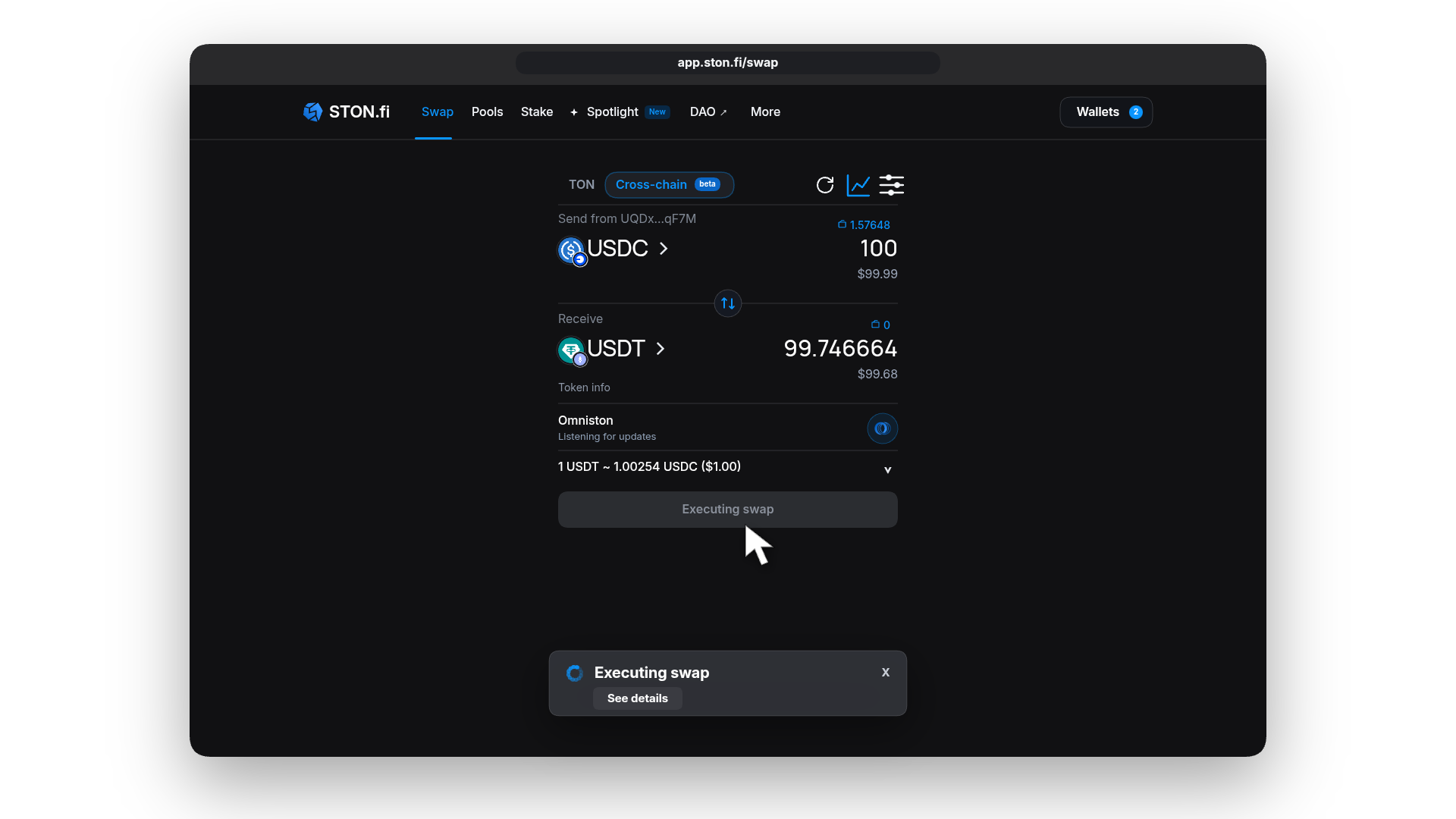Click the Omniston round icon
Viewport: 1456px width, 819px height.
click(883, 428)
